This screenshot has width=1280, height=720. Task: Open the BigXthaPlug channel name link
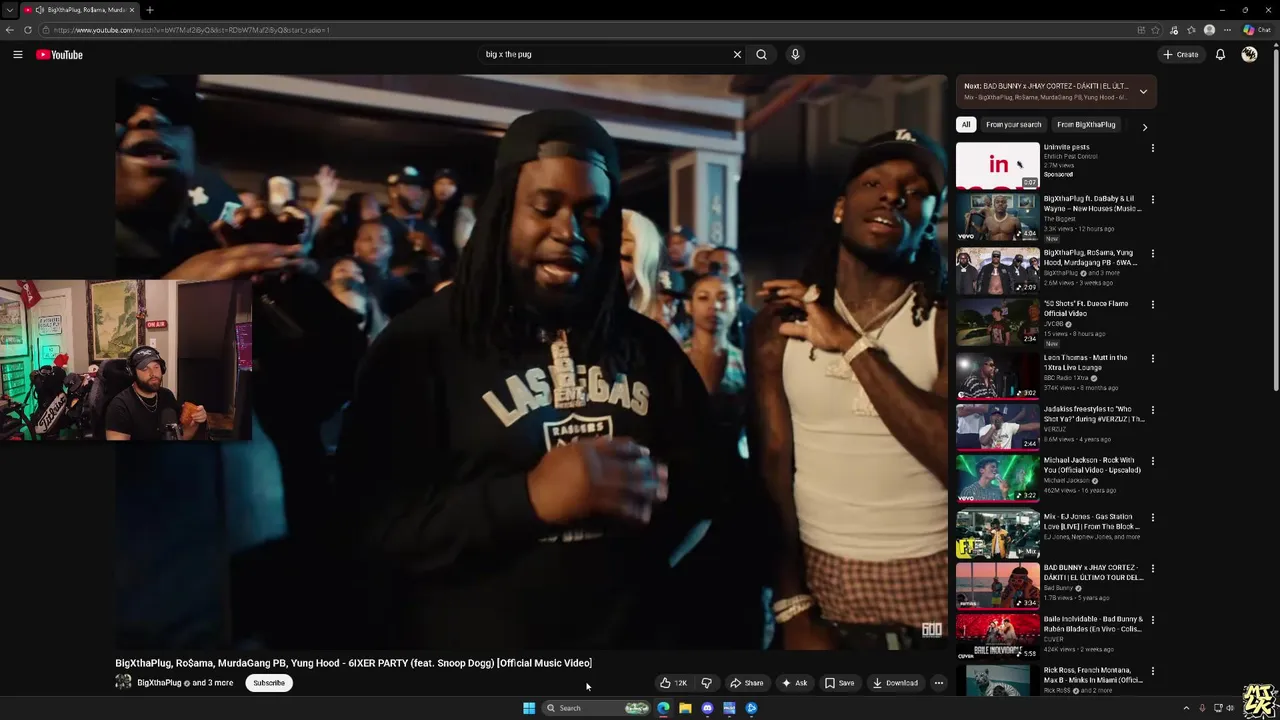tap(159, 683)
